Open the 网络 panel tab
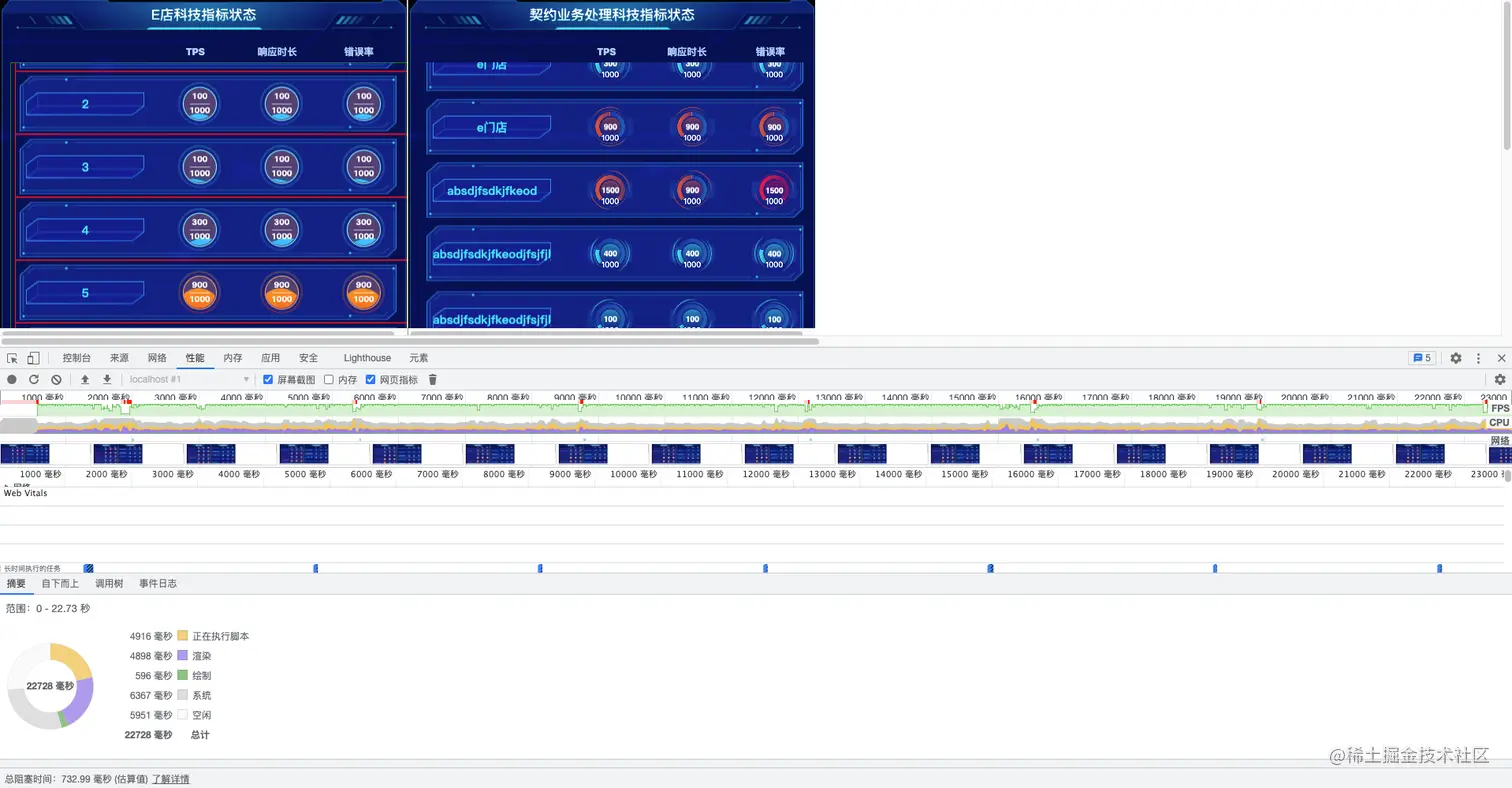Screen dimensions: 1512x788 click(157, 358)
